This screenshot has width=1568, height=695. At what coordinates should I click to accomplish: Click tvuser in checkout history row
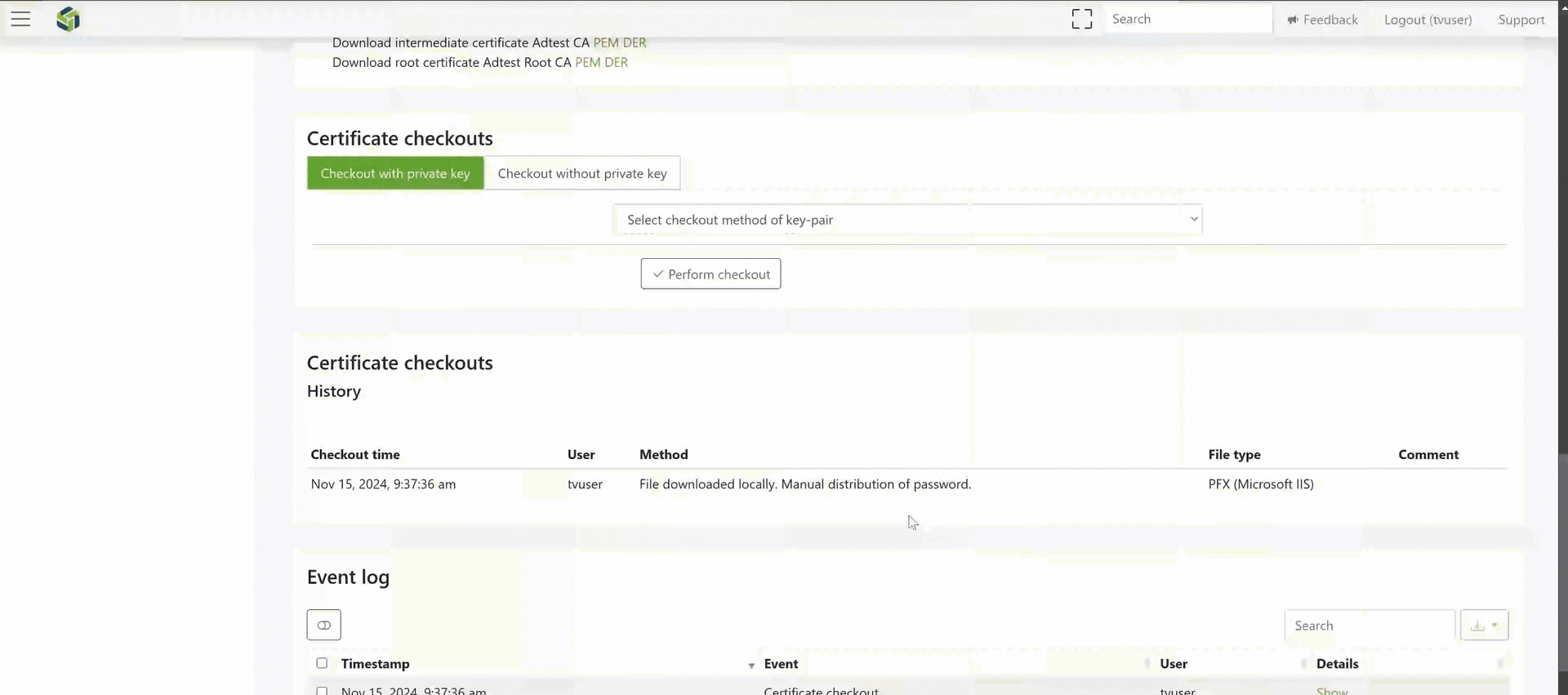point(585,484)
